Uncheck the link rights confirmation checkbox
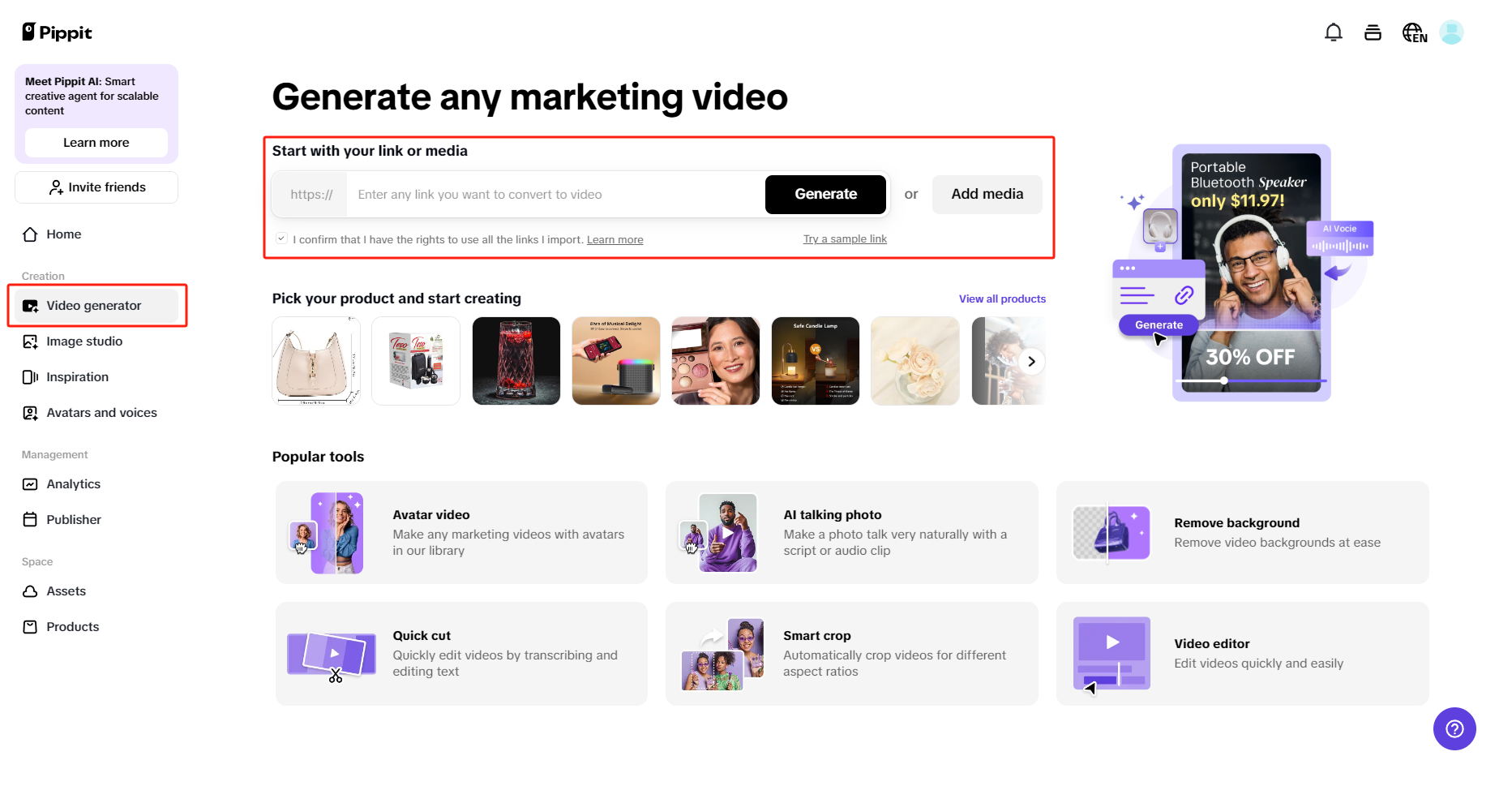The width and height of the screenshot is (1512, 786). (281, 237)
